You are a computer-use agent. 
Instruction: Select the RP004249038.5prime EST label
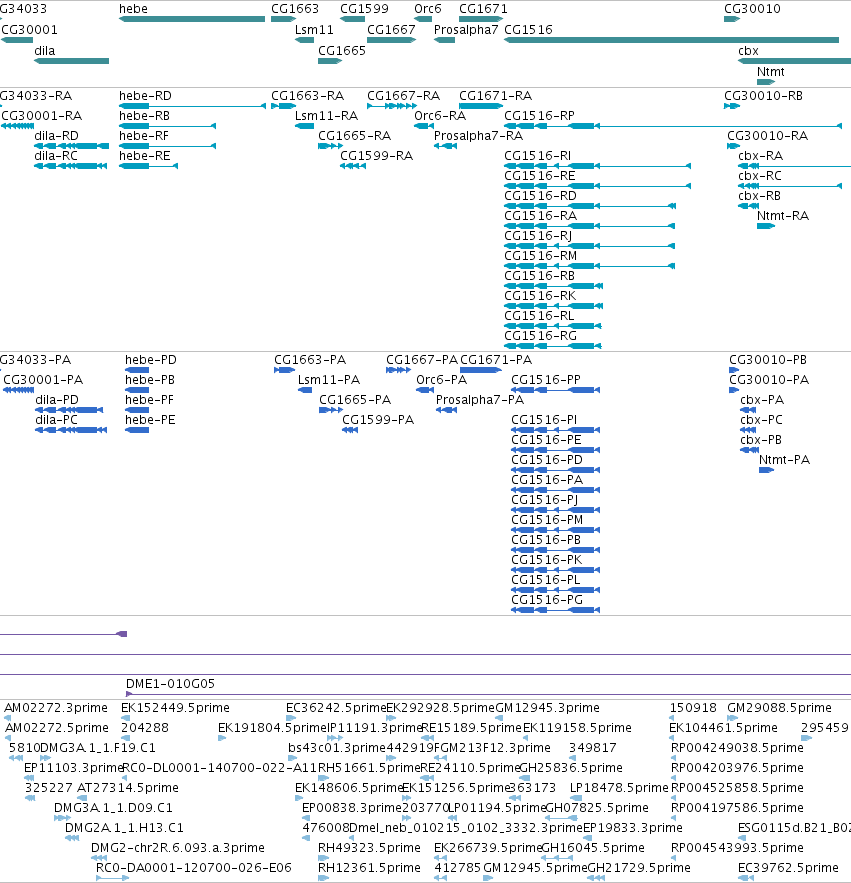tap(737, 748)
